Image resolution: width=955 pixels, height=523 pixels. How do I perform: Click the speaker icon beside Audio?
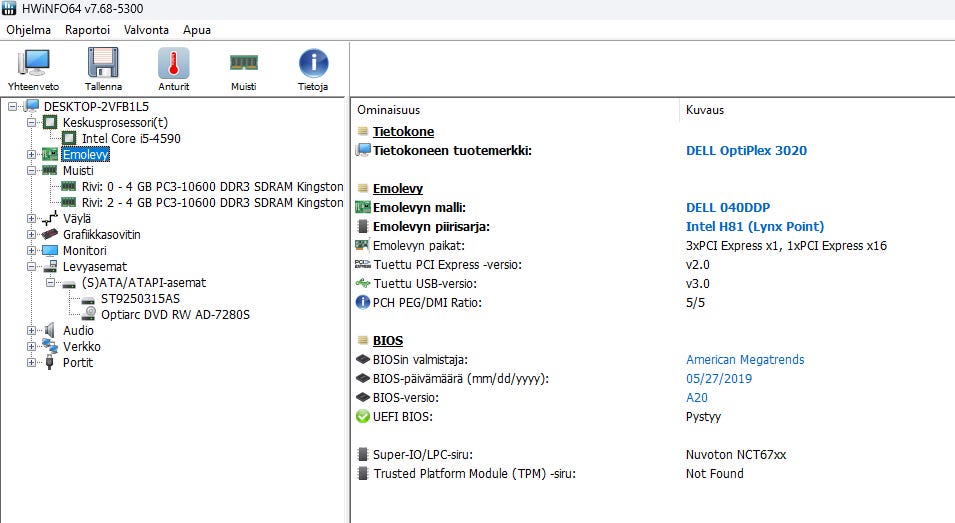tap(50, 331)
